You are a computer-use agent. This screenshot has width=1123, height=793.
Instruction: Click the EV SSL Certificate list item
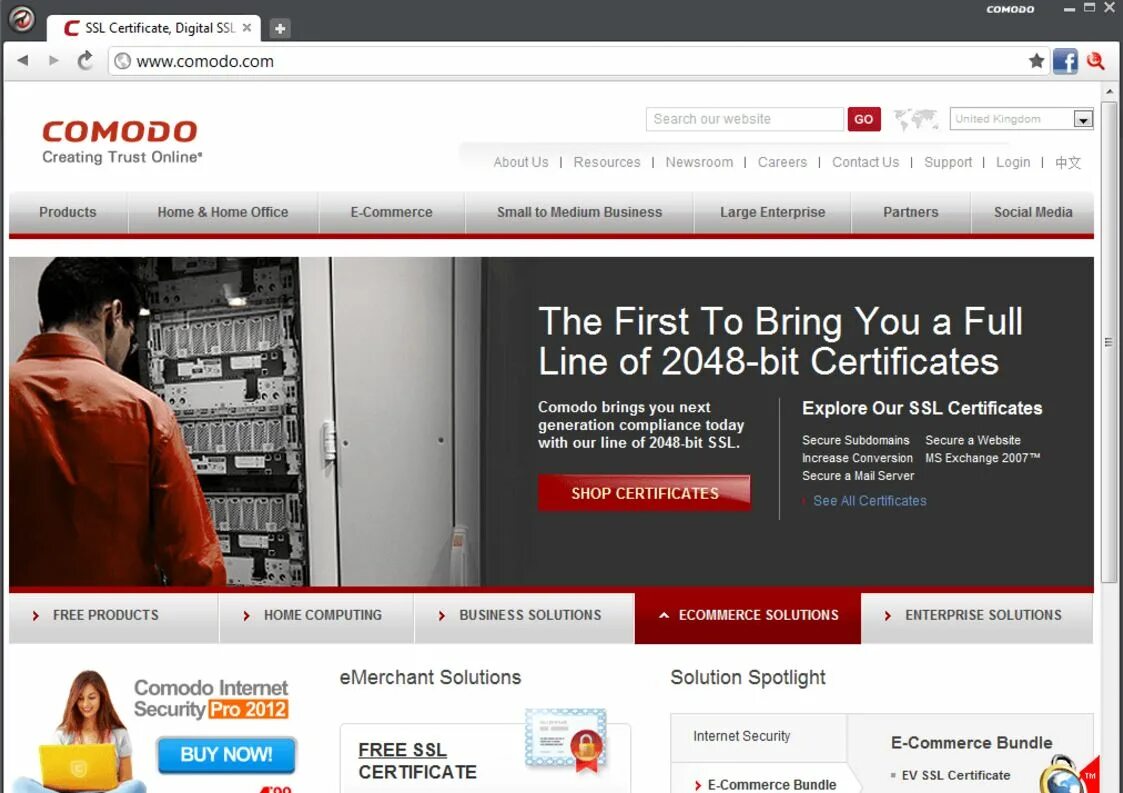tap(955, 775)
